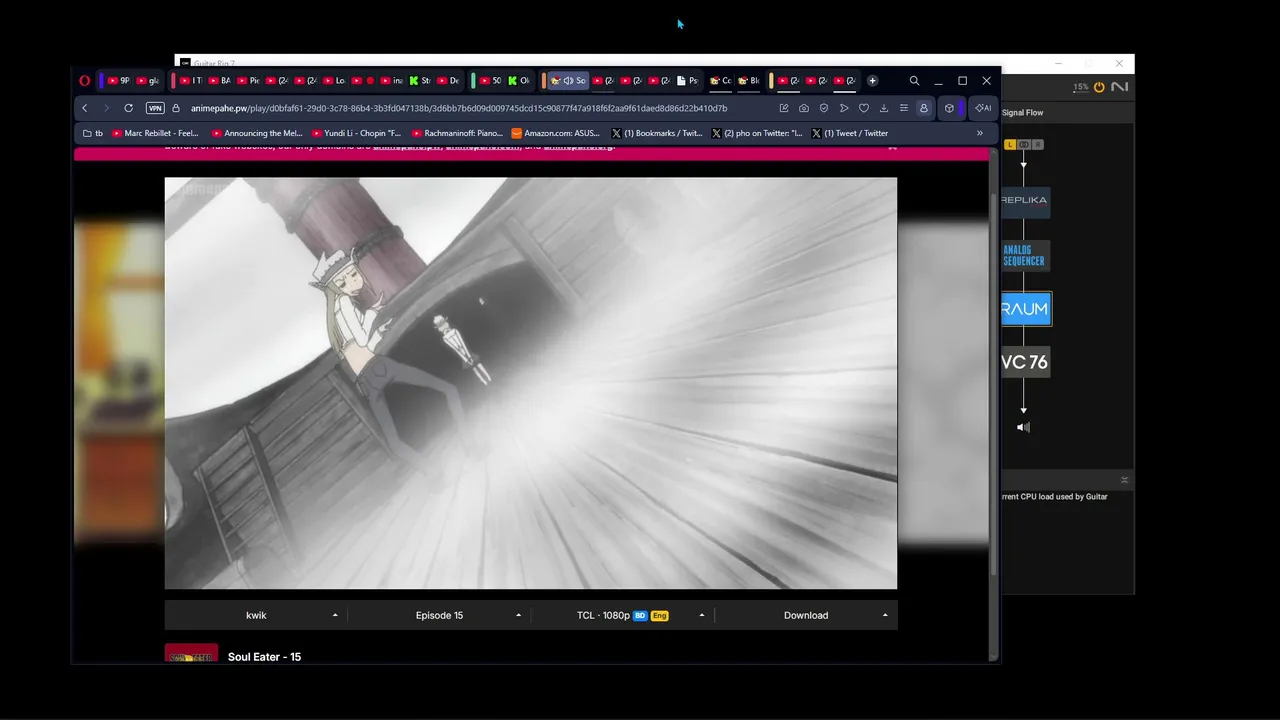
Task: Switch to the 'Ps' document tab
Action: (688, 81)
